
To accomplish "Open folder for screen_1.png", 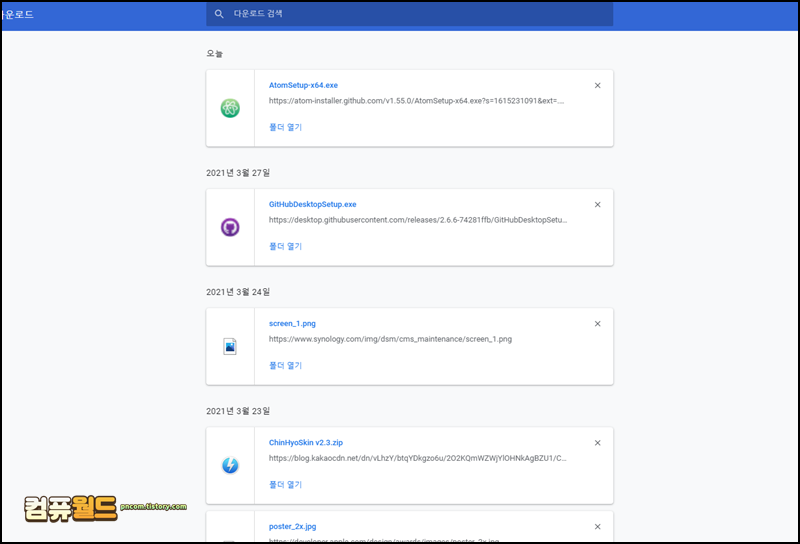I will [x=286, y=365].
